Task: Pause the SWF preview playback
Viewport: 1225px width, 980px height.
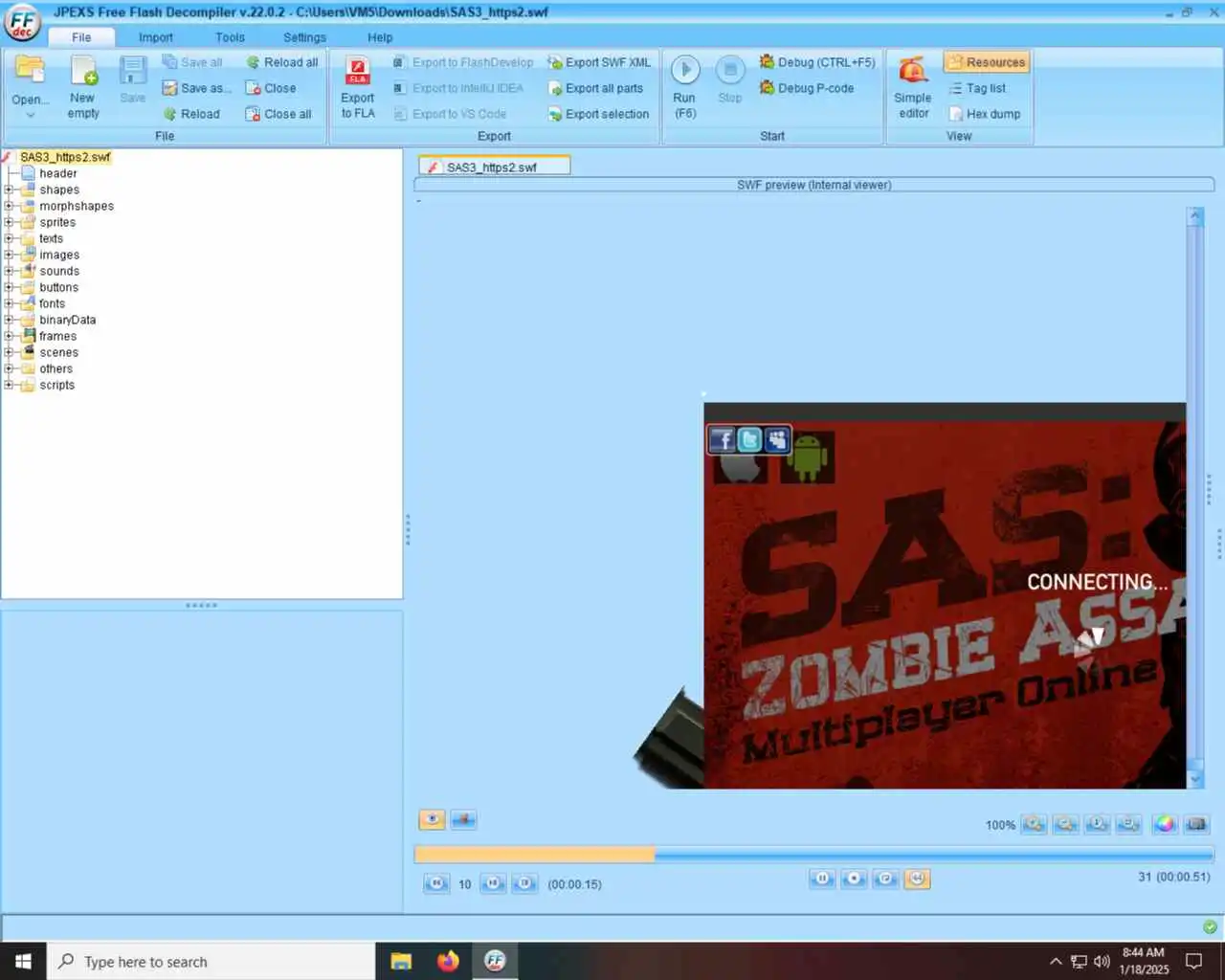Action: pos(822,879)
